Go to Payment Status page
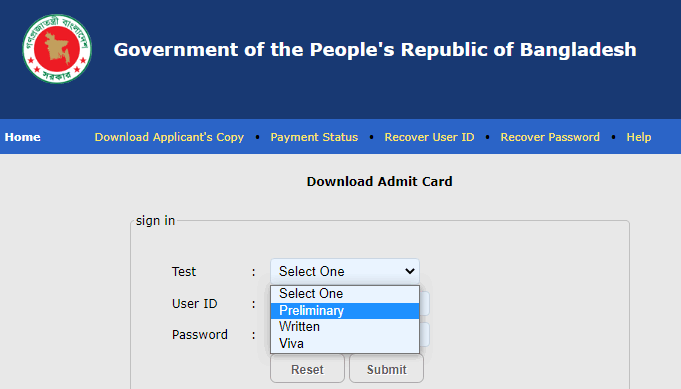The width and height of the screenshot is (681, 389). (x=314, y=137)
